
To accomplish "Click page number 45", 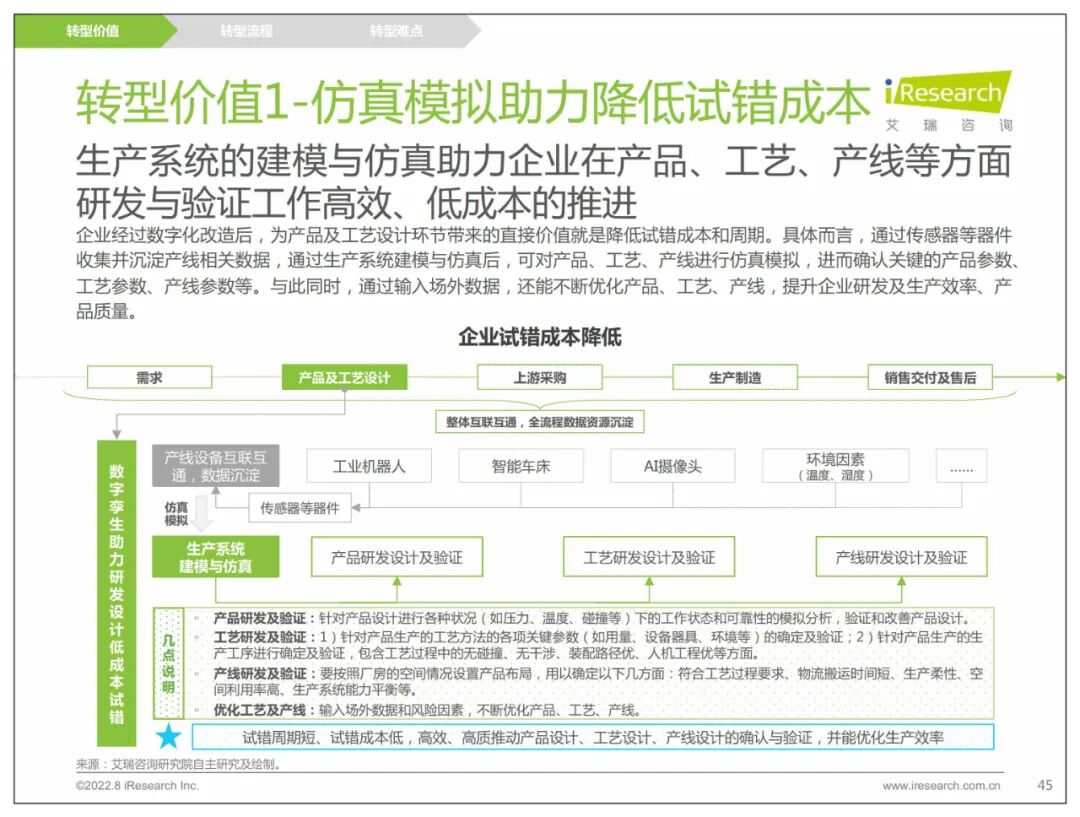I will point(1044,785).
